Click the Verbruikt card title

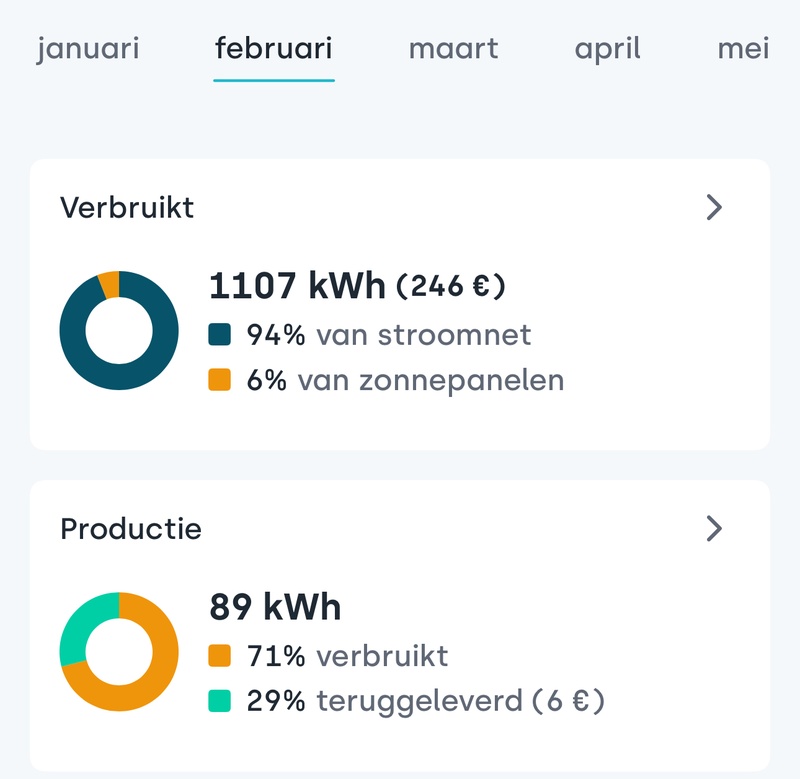[x=127, y=208]
